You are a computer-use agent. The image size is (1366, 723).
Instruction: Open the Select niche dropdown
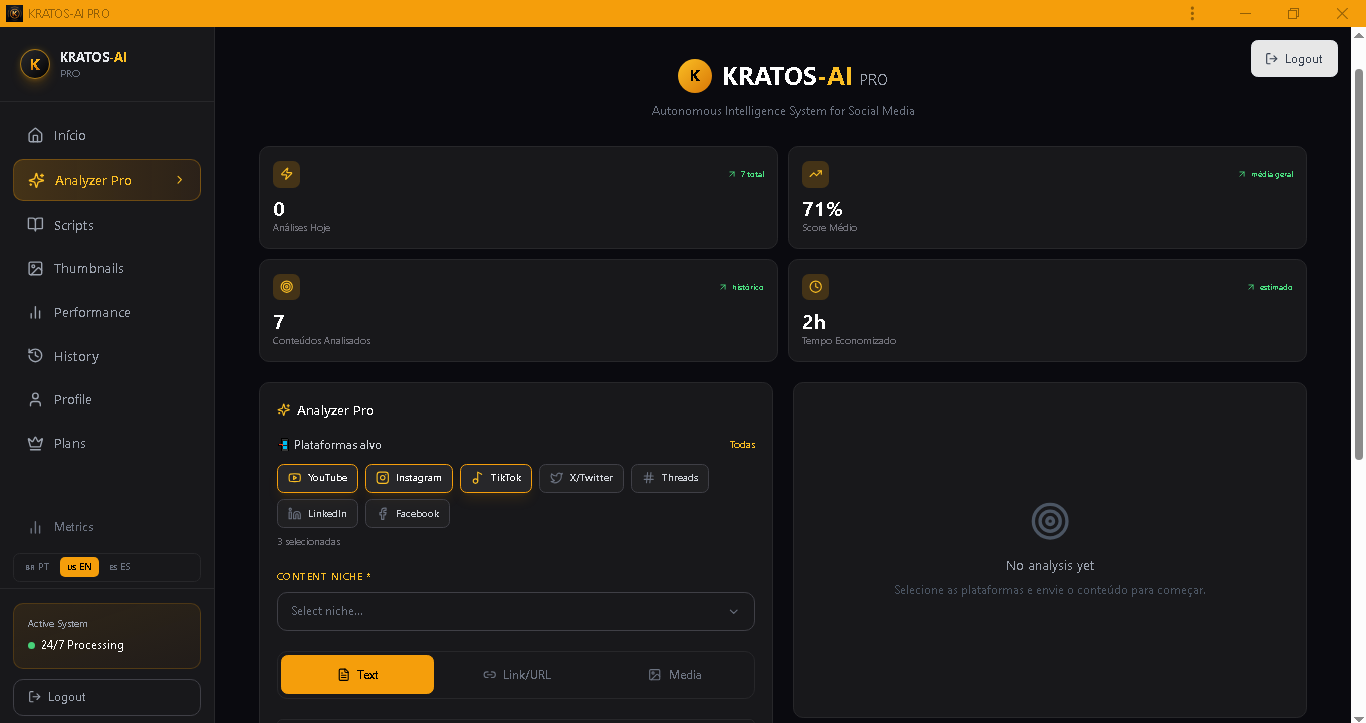(515, 611)
